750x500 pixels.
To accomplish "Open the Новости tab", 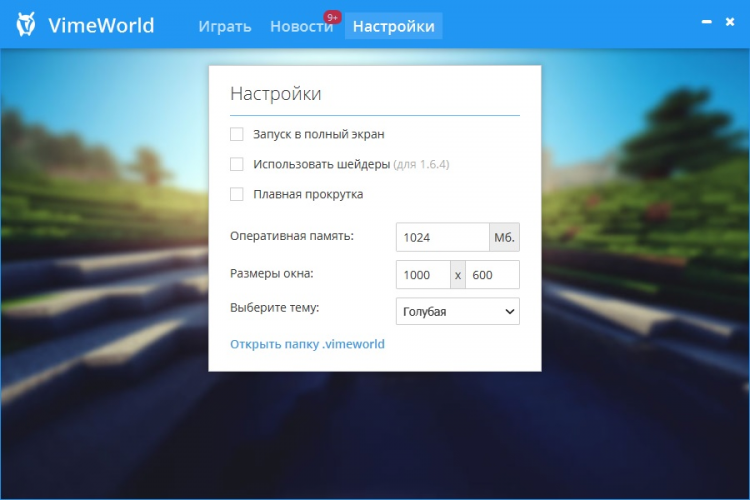I will pos(301,26).
